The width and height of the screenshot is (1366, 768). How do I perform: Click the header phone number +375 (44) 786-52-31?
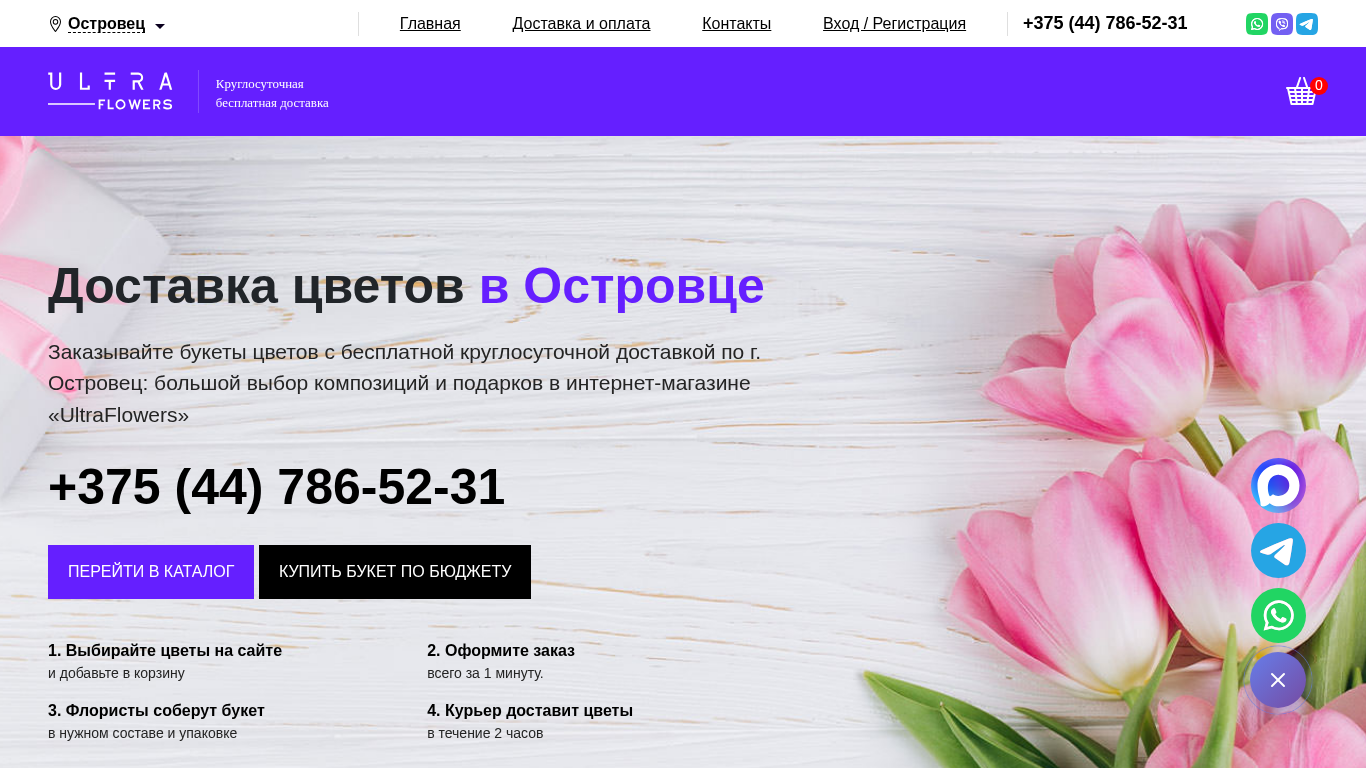[x=1105, y=23]
